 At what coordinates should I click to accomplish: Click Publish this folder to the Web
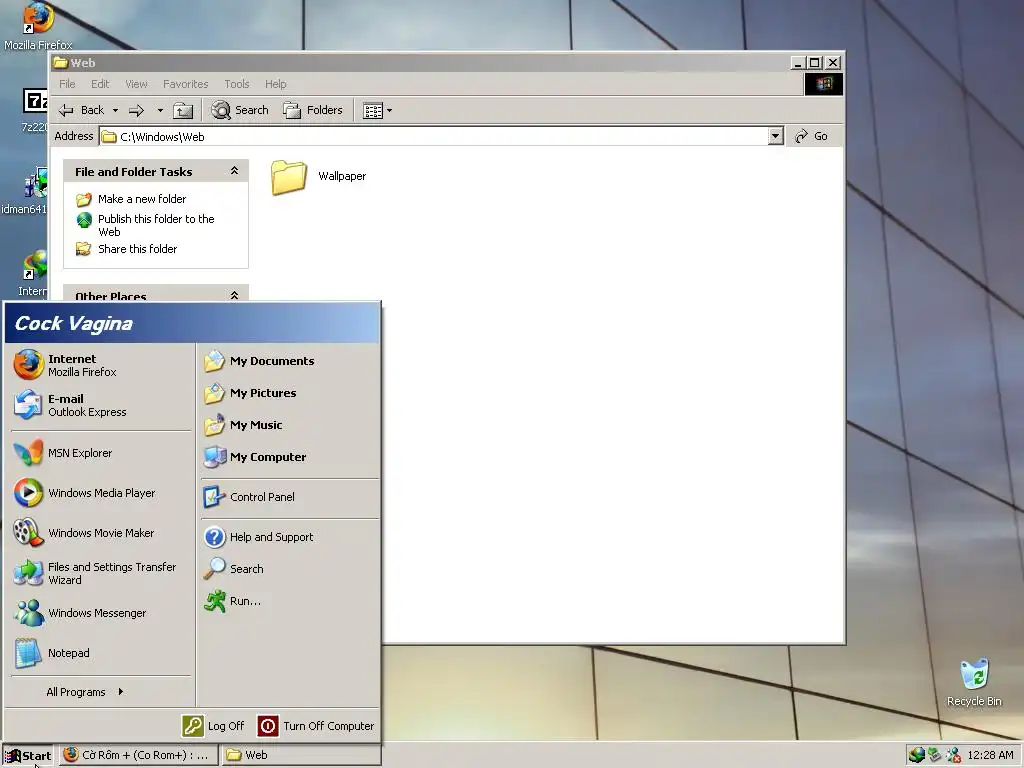156,225
